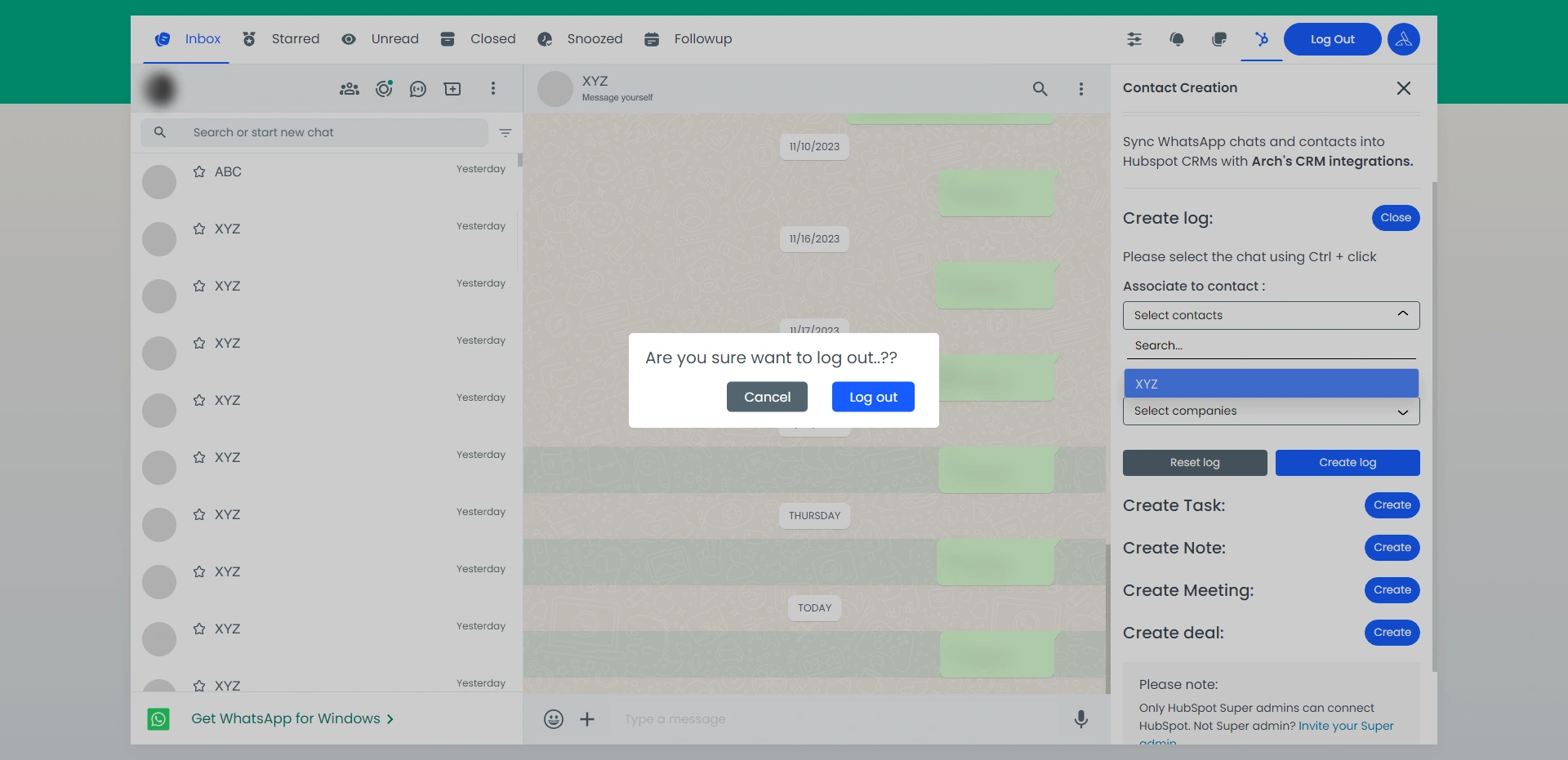Open the Snoozed tab
The height and width of the screenshot is (760, 1568).
point(581,39)
